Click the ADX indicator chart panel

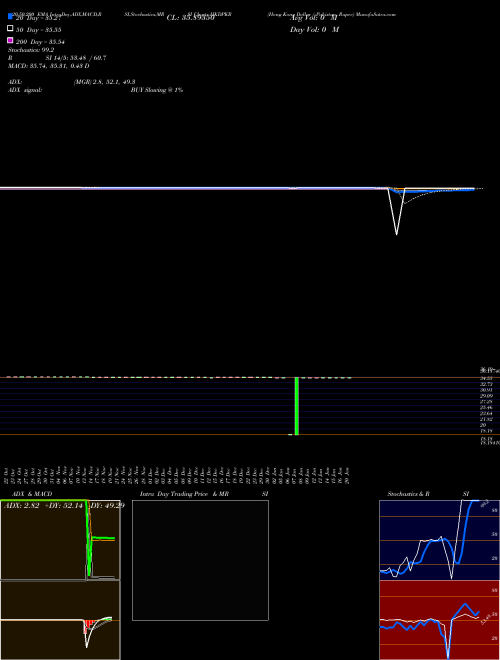pyautogui.click(x=60, y=540)
